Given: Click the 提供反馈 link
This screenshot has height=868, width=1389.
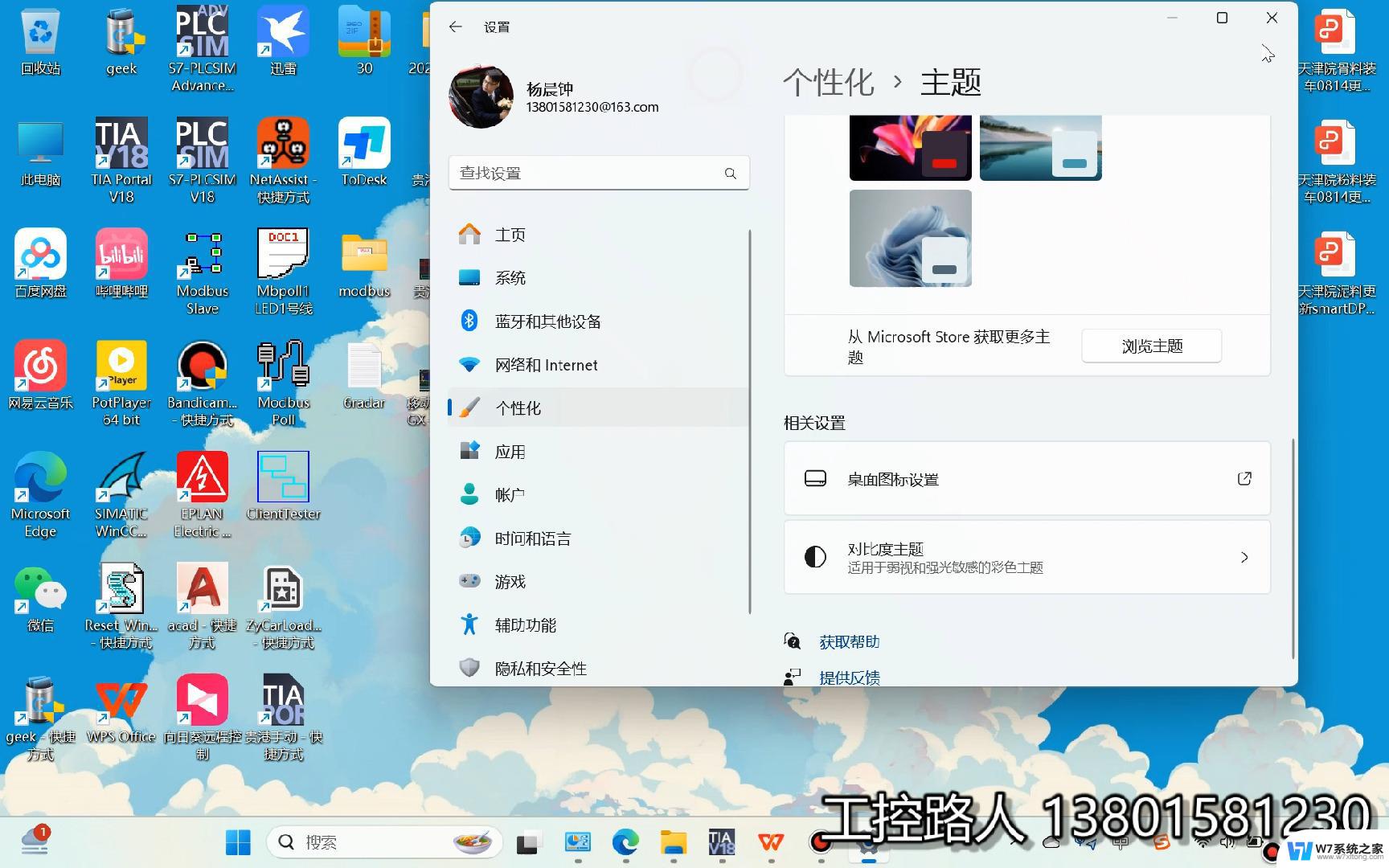Looking at the screenshot, I should coord(849,678).
